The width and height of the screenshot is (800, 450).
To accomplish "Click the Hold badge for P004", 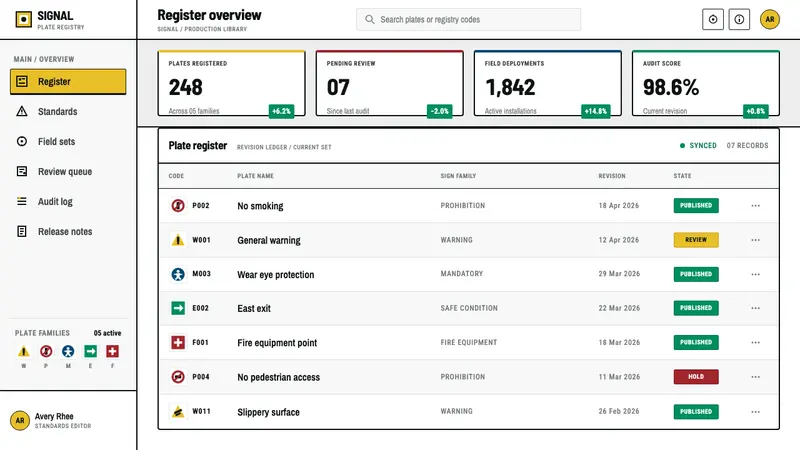I will point(696,377).
